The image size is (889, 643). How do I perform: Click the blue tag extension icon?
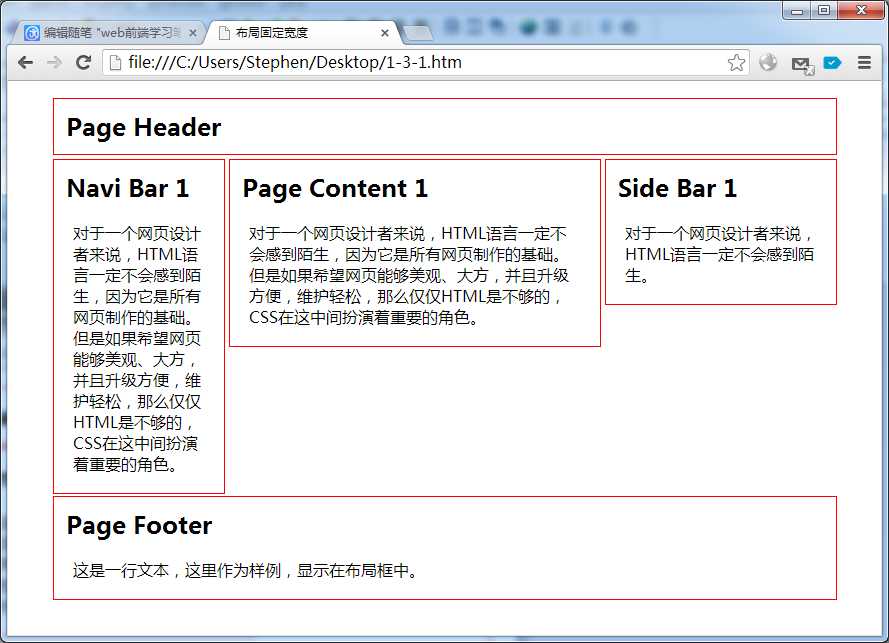(x=832, y=62)
